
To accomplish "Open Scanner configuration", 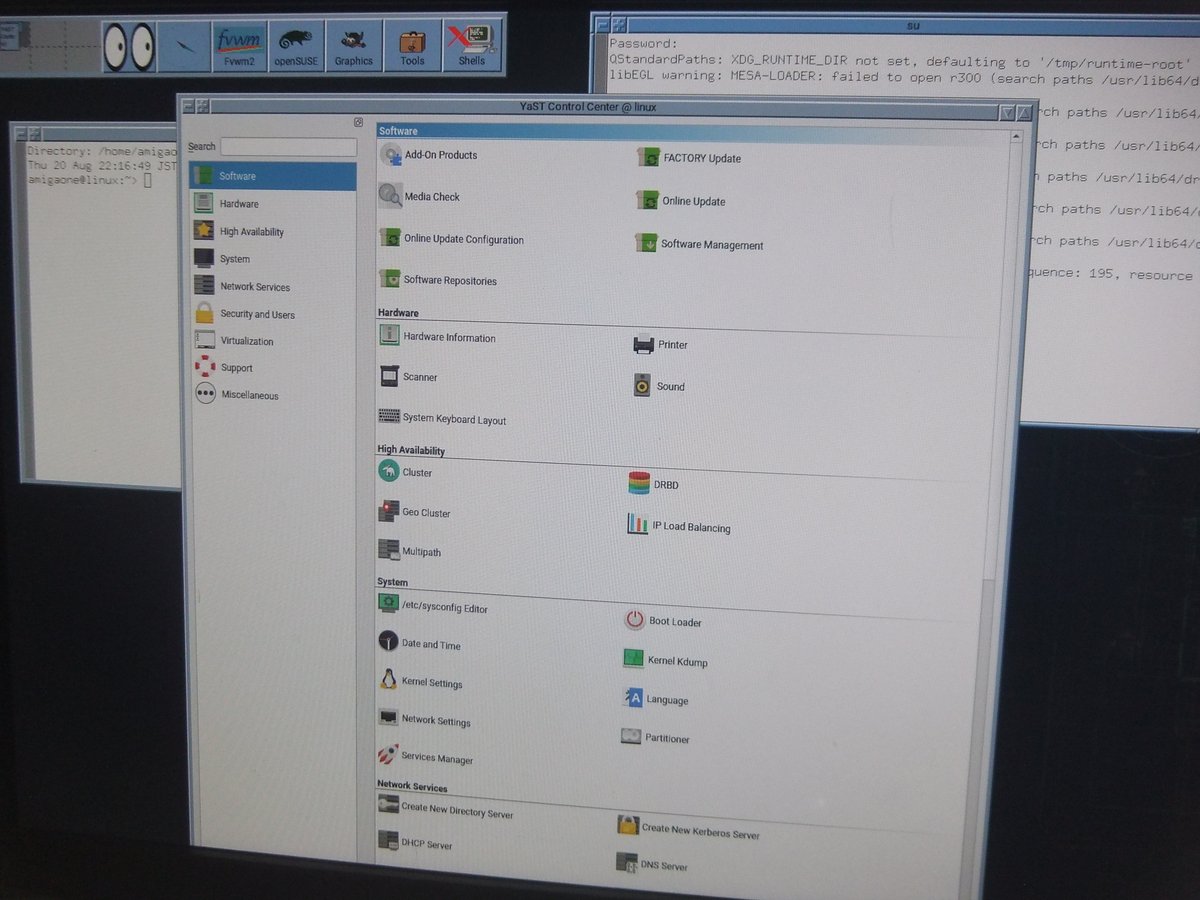I will 408,377.
